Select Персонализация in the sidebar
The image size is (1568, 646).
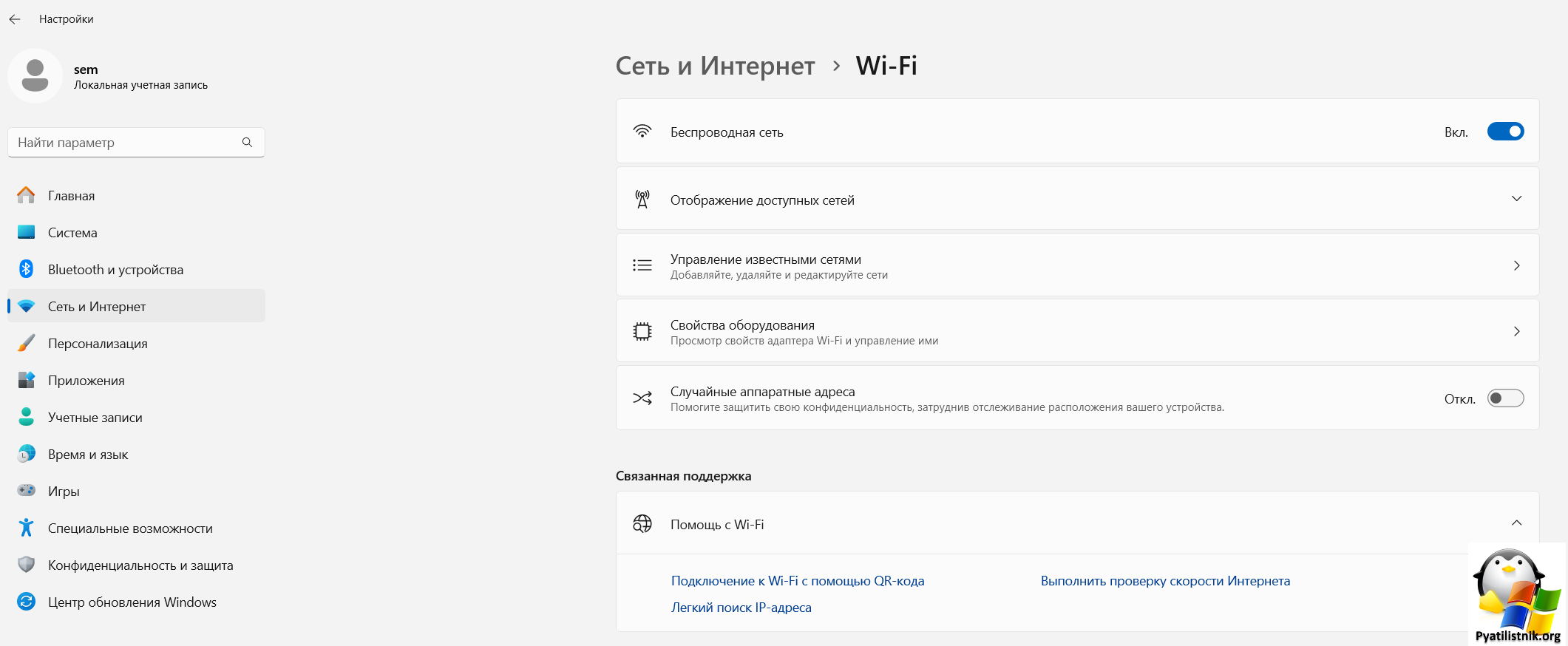click(x=136, y=343)
